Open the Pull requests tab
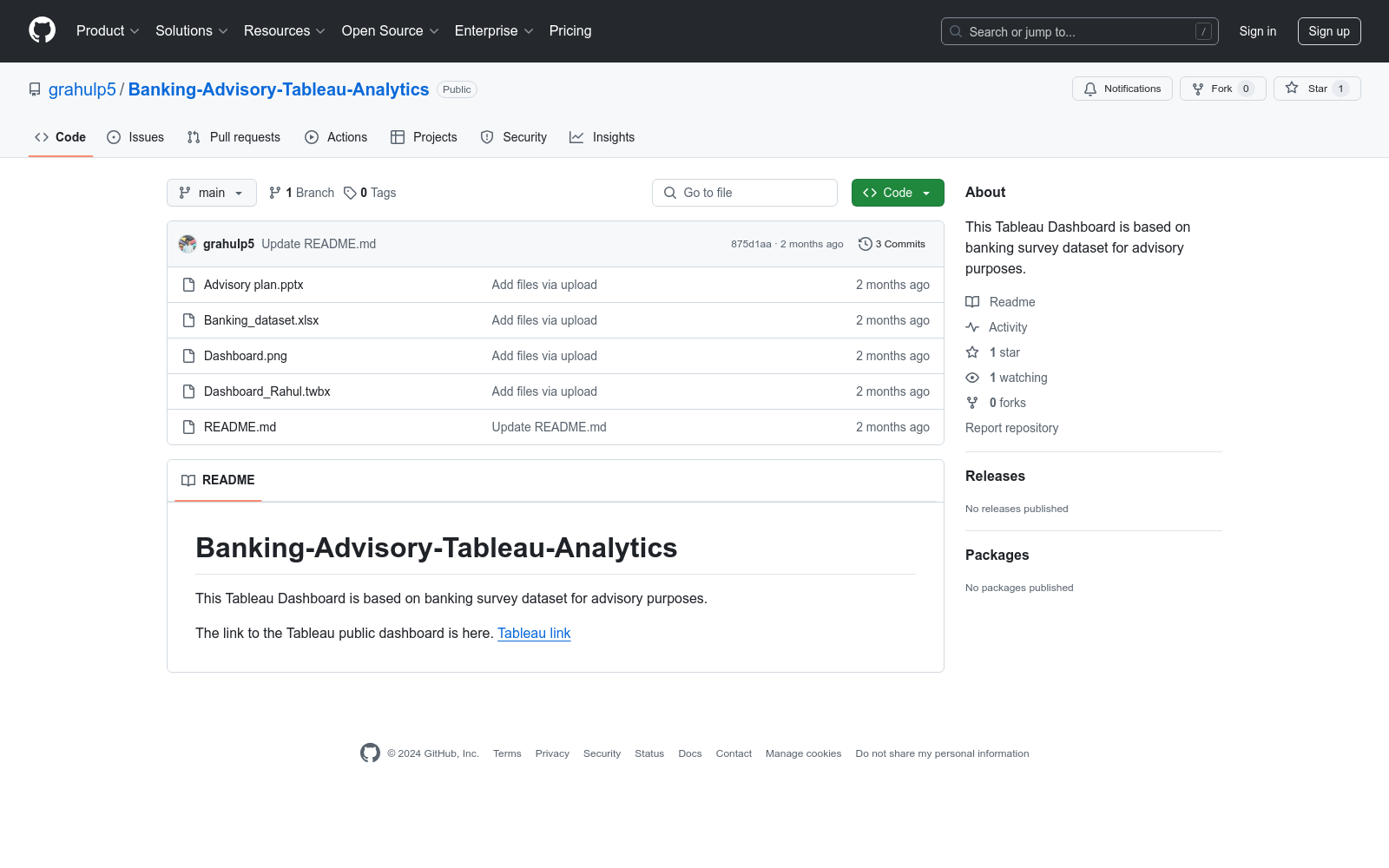The width and height of the screenshot is (1389, 868). [234, 137]
